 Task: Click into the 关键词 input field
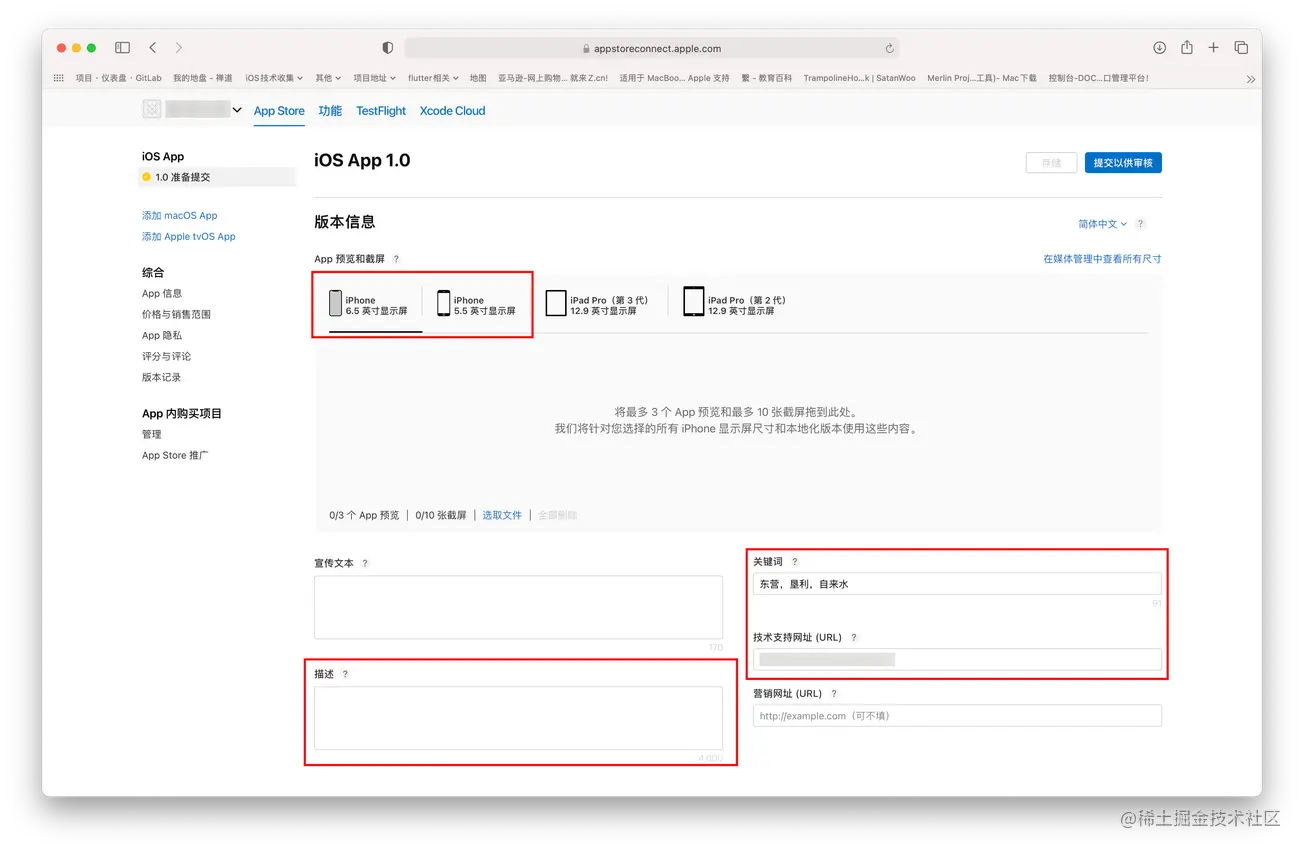(957, 584)
